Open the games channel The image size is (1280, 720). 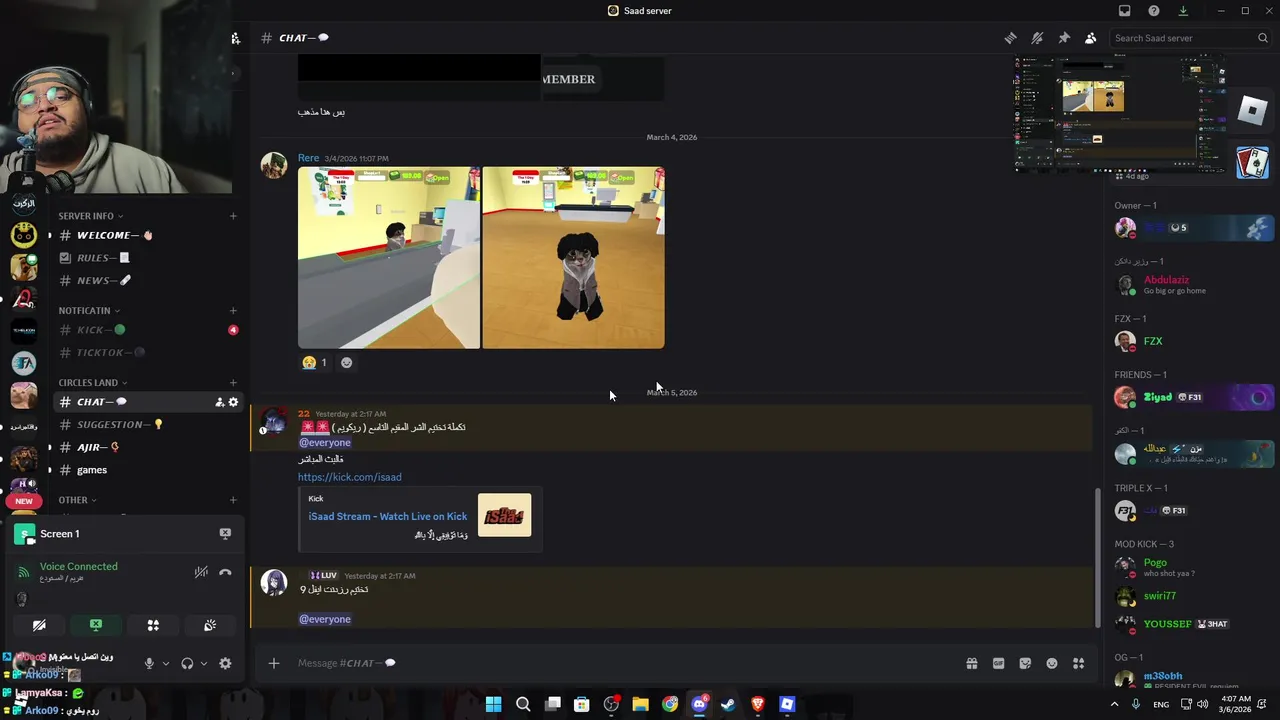(x=147, y=470)
